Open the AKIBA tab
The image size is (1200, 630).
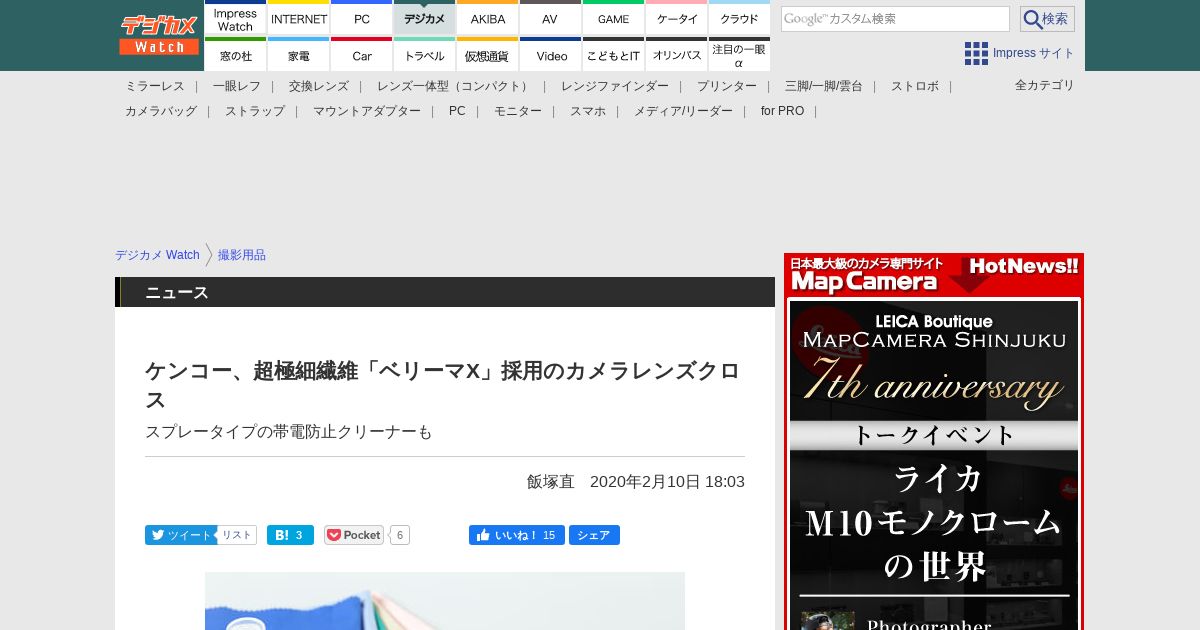(x=488, y=18)
